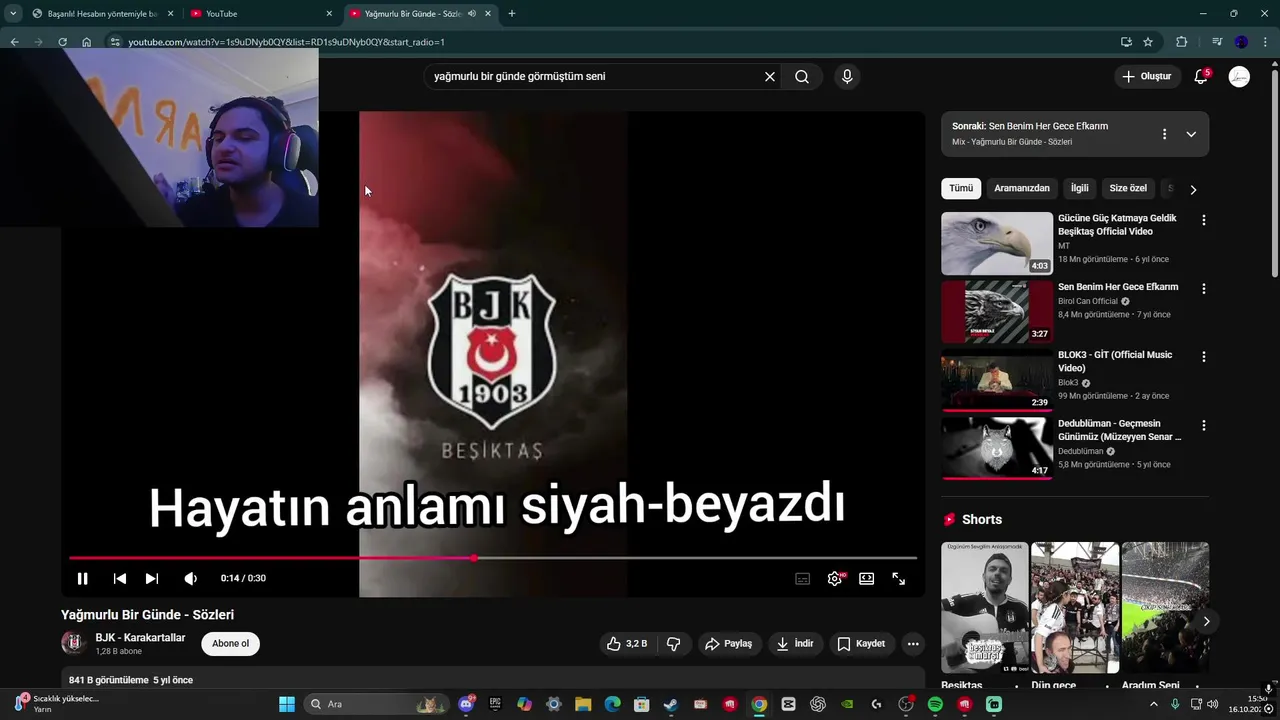Open BJK - Karakartallar channel link
This screenshot has height=720, width=1280.
point(140,638)
